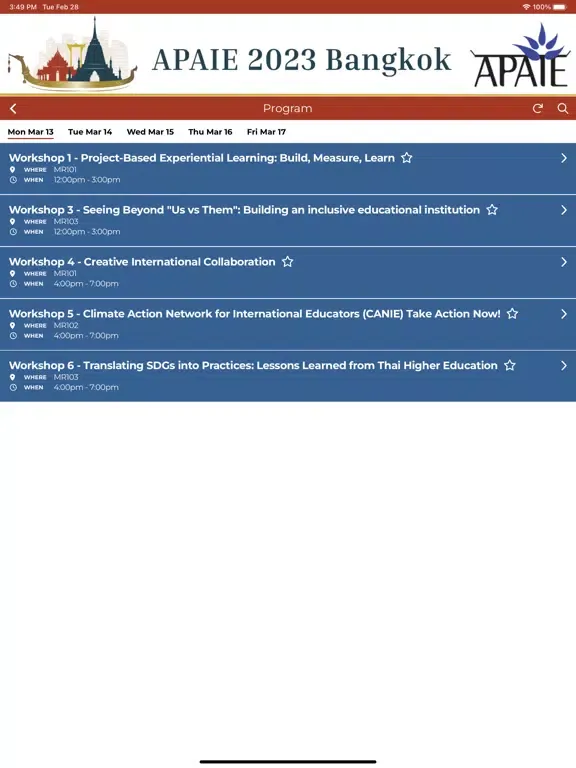This screenshot has width=576, height=768.
Task: Open Workshop 3 Seeing Beyond title
Action: point(244,210)
